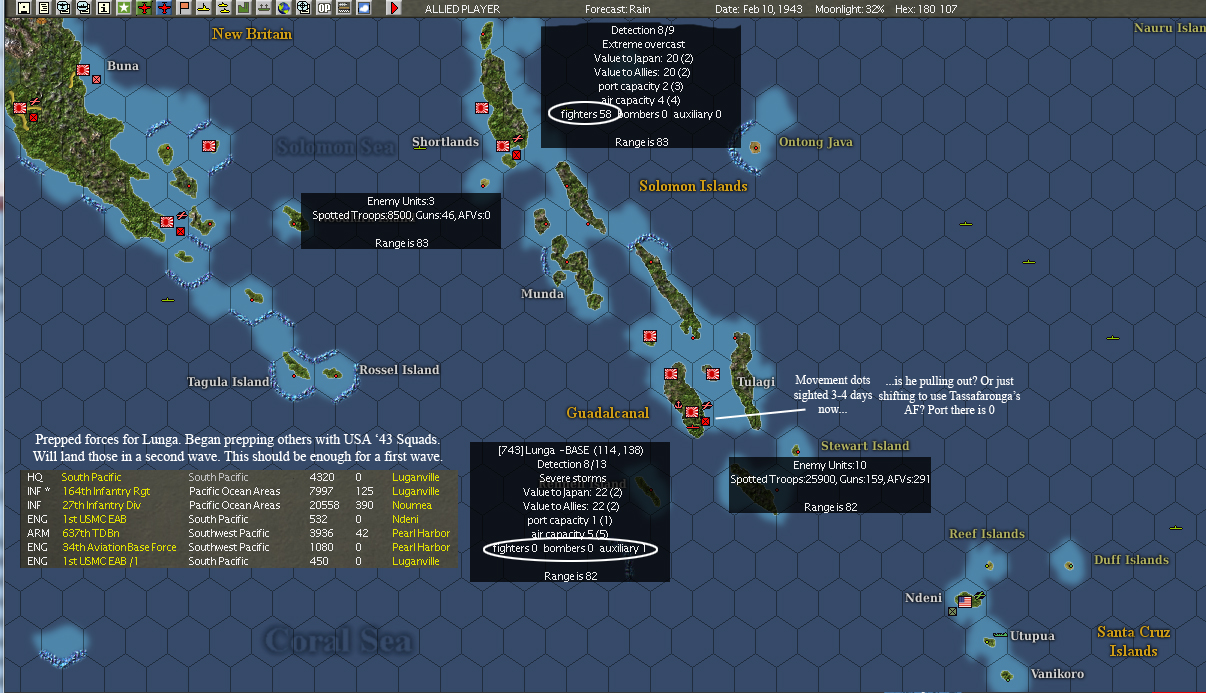Click the Ndeni location in unit table

(x=406, y=519)
